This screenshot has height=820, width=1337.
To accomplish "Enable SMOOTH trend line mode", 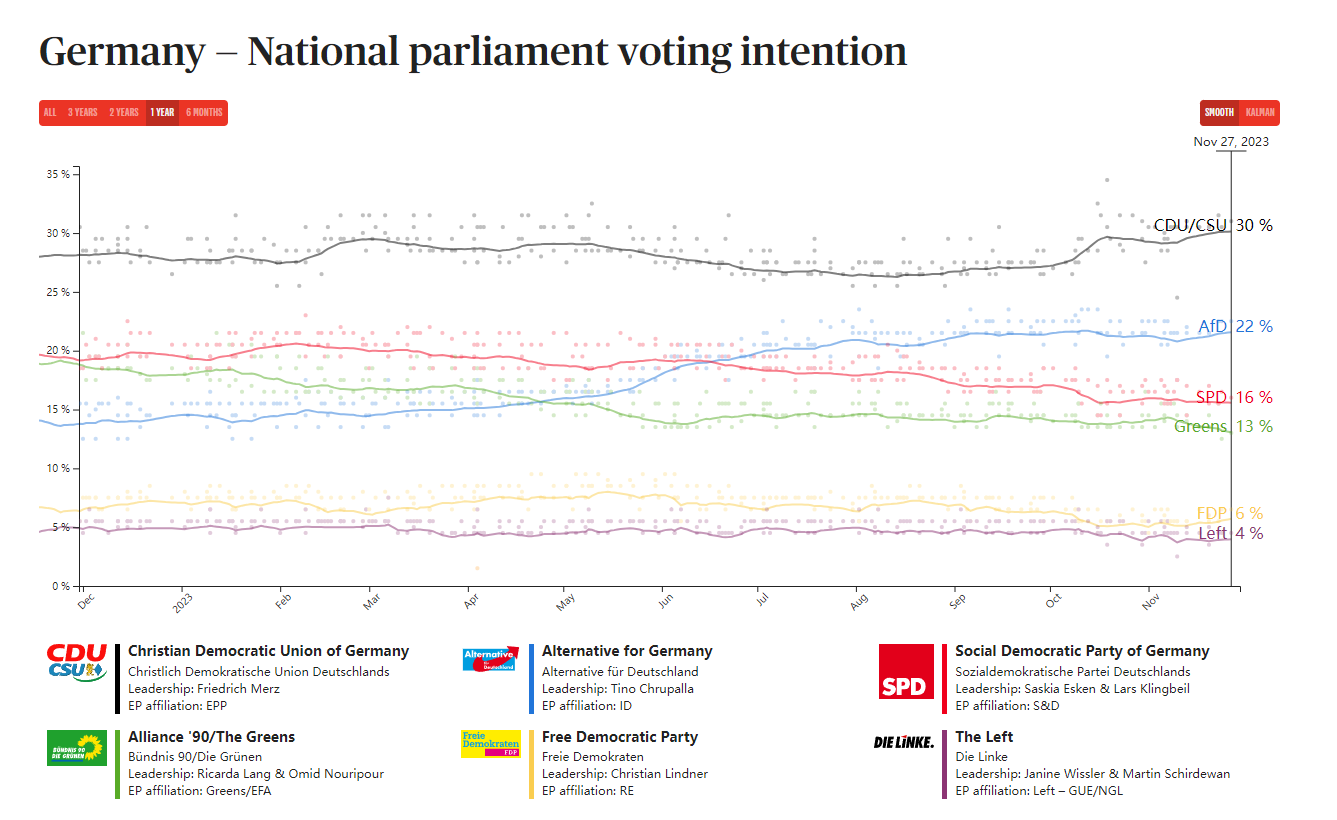I will pos(1219,113).
